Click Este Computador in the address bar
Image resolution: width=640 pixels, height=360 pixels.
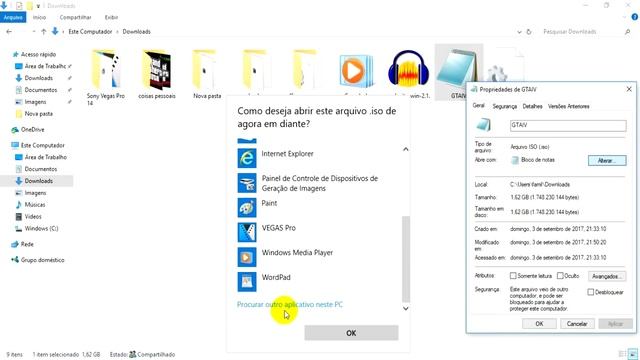90,31
